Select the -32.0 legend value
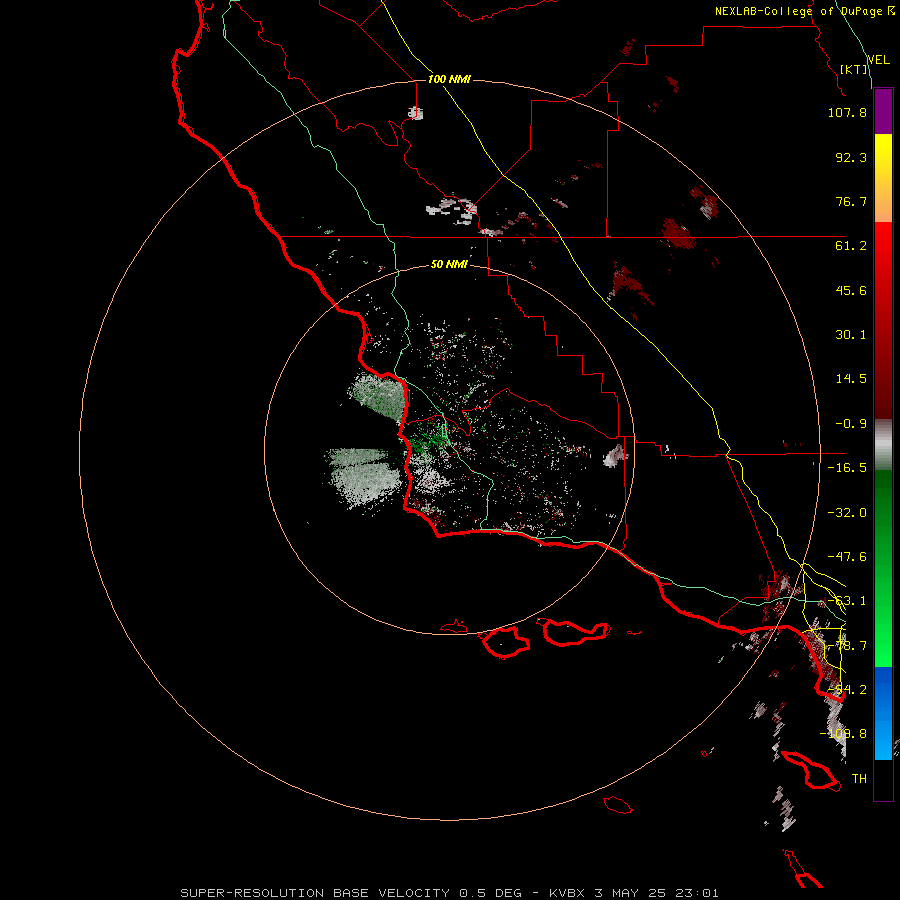 tap(847, 513)
